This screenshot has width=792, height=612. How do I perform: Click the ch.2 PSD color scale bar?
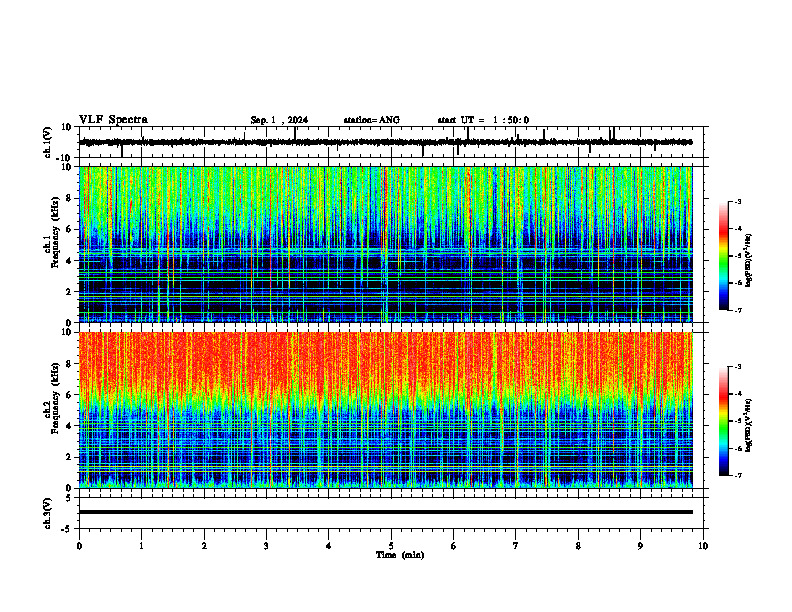tap(723, 421)
